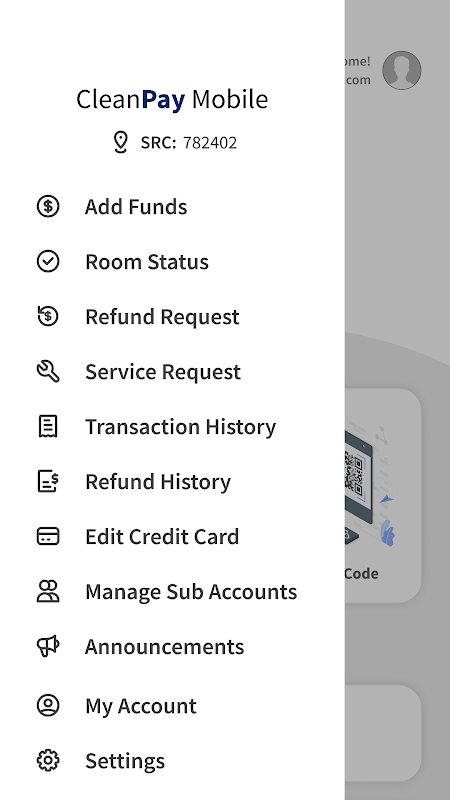Tap the Refund Request dollar-arrow icon
This screenshot has height=800, width=450.
pos(48,316)
